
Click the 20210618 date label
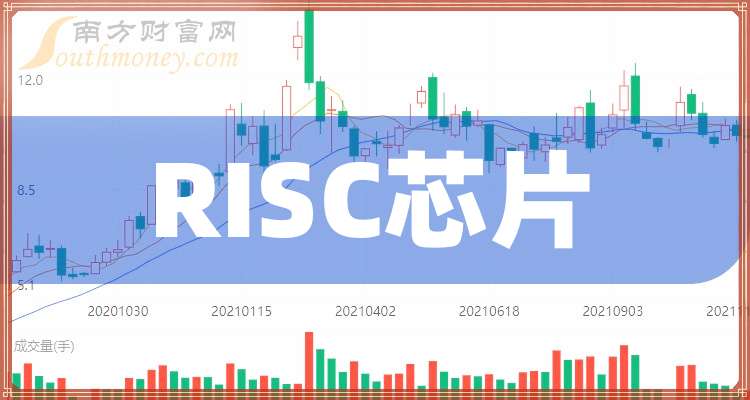click(489, 311)
